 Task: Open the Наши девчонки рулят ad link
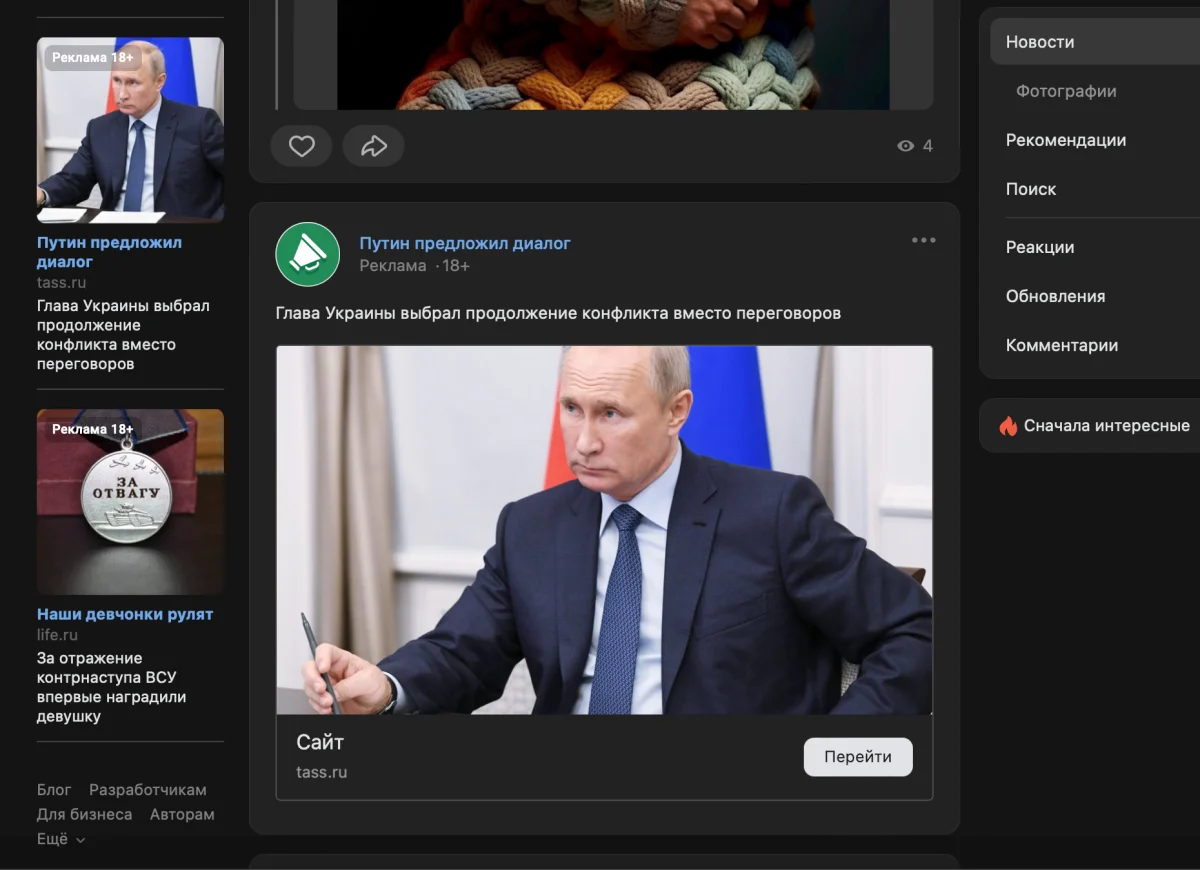coord(125,614)
